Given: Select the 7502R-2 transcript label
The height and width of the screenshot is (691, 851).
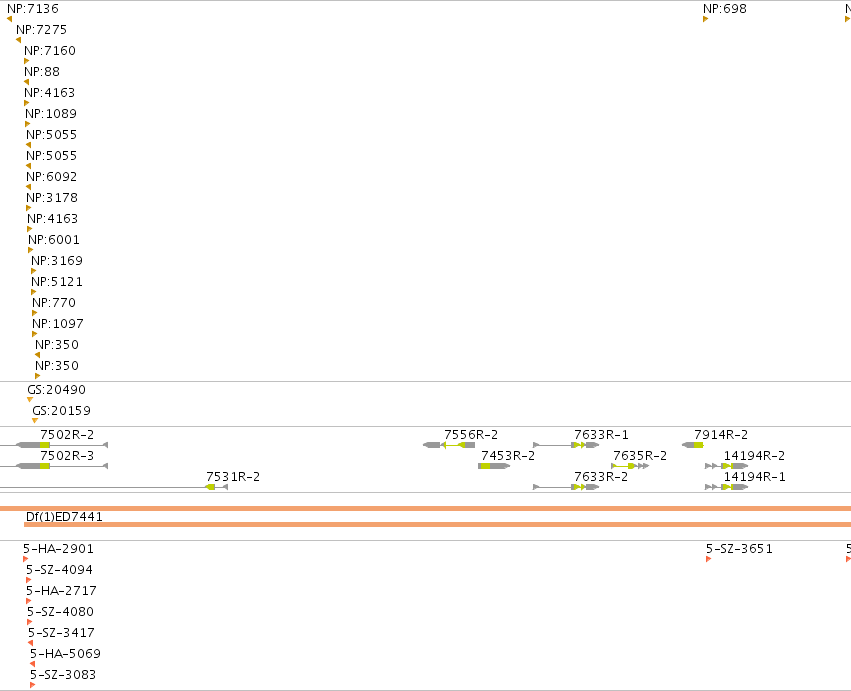Looking at the screenshot, I should pos(67,435).
